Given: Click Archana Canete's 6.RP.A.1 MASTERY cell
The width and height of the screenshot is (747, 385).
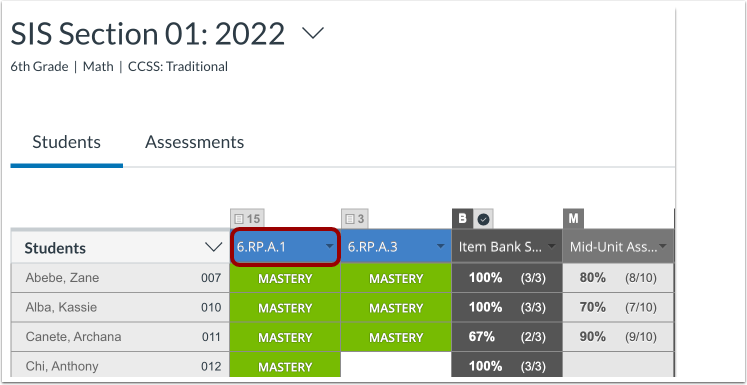Looking at the screenshot, I should (x=285, y=337).
